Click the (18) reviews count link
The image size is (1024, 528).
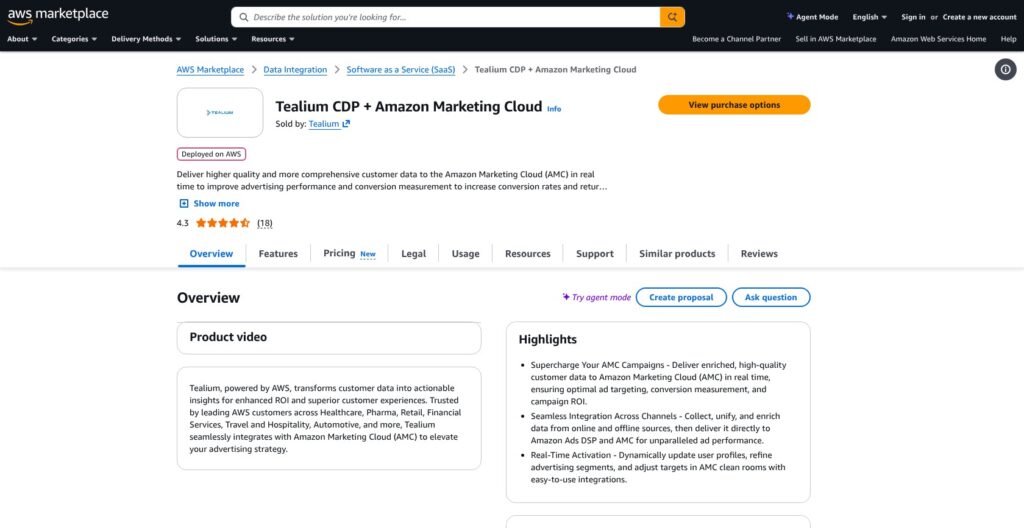(264, 223)
